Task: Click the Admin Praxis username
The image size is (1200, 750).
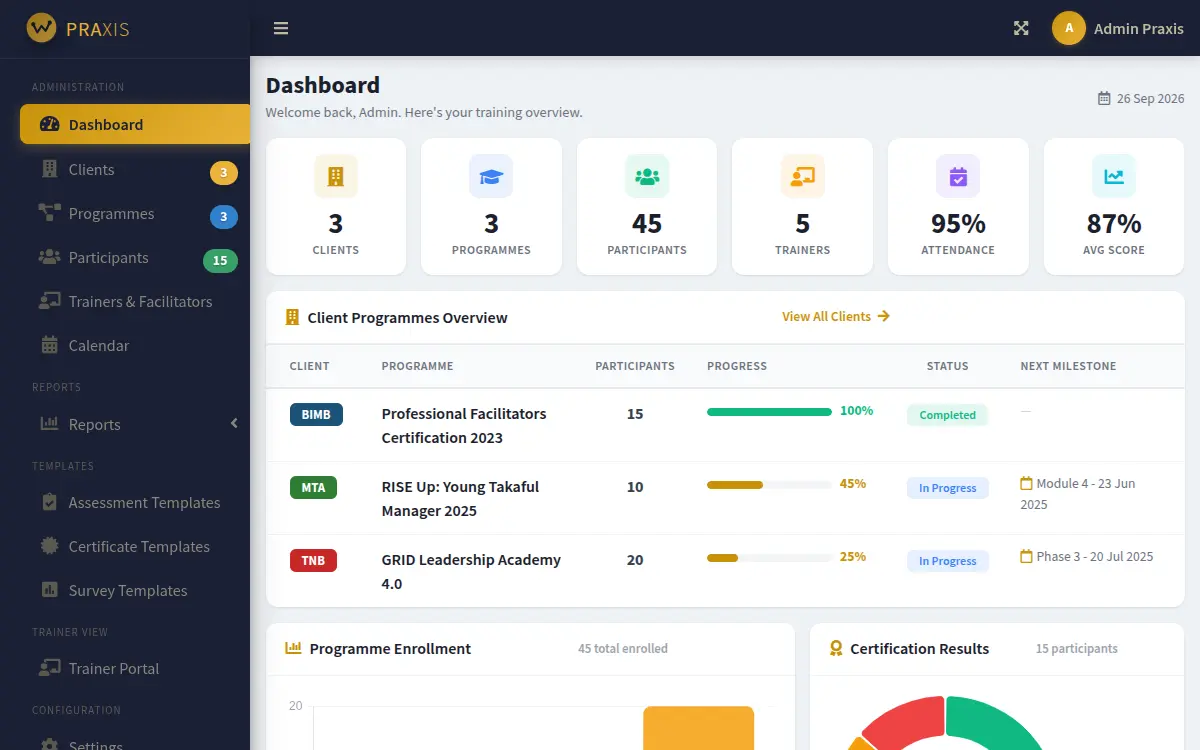Action: point(1139,28)
